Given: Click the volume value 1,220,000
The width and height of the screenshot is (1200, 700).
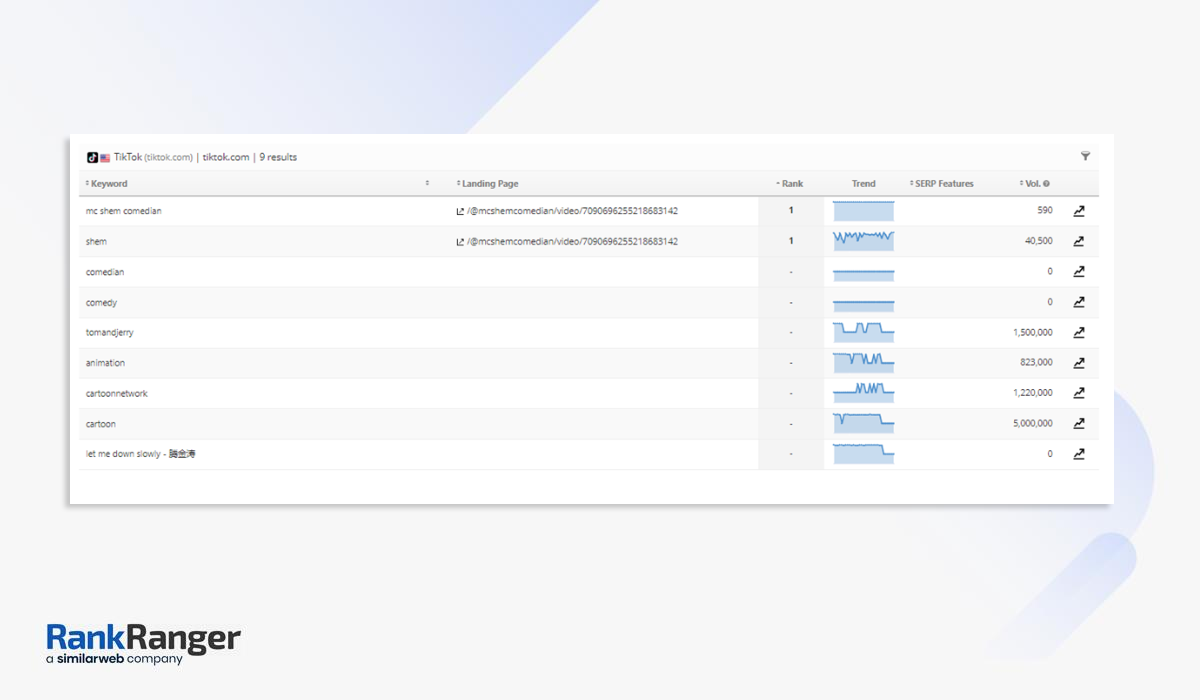Looking at the screenshot, I should click(1033, 393).
